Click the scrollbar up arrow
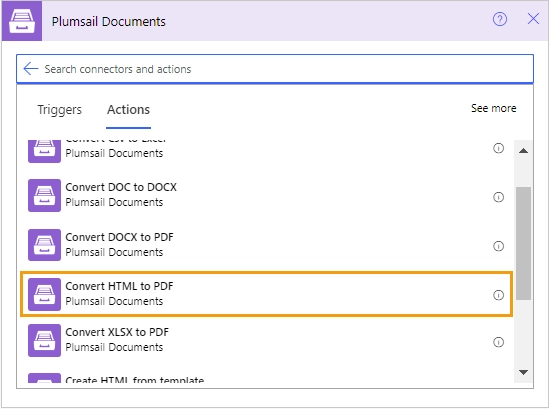 point(523,151)
